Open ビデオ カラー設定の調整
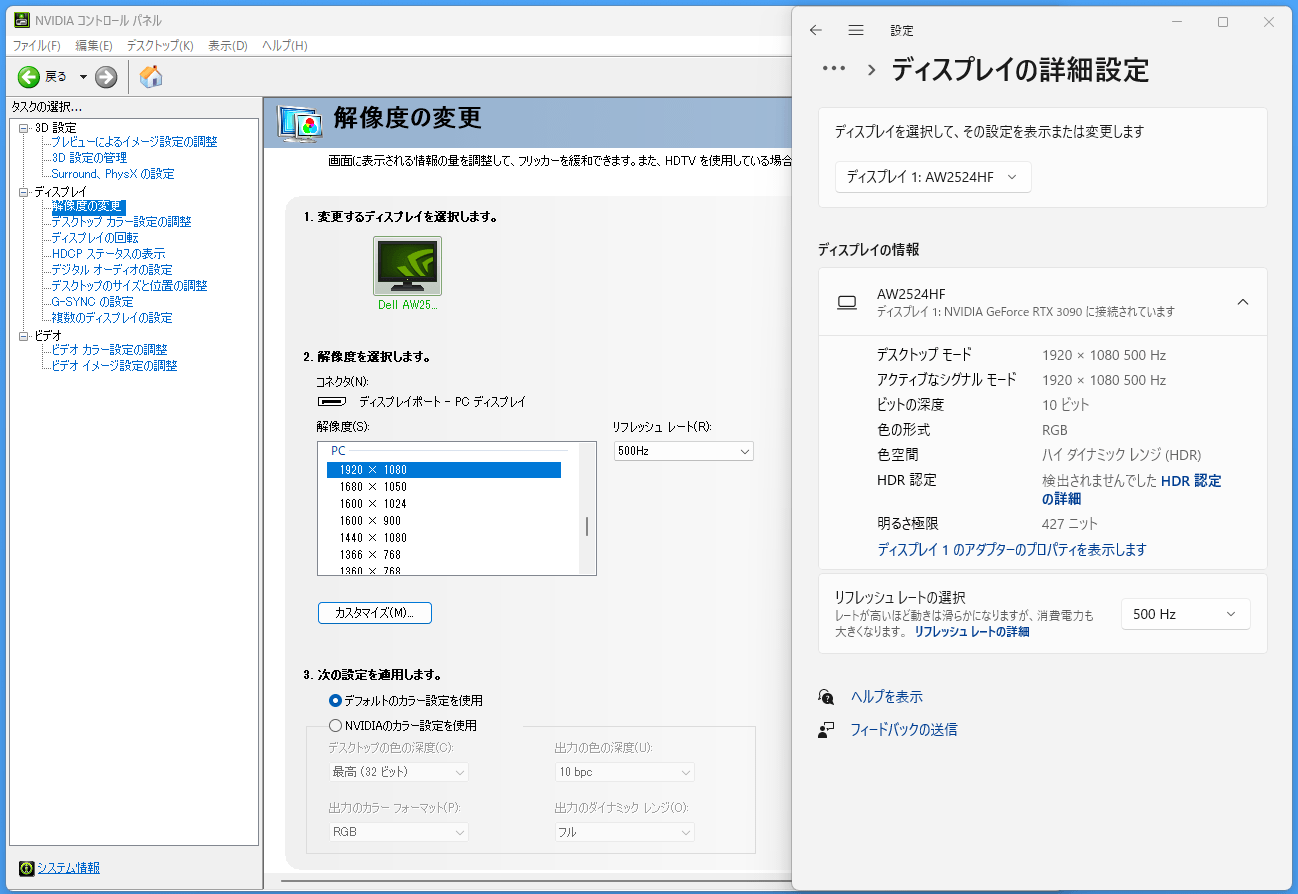Image resolution: width=1298 pixels, height=894 pixels. pos(109,350)
